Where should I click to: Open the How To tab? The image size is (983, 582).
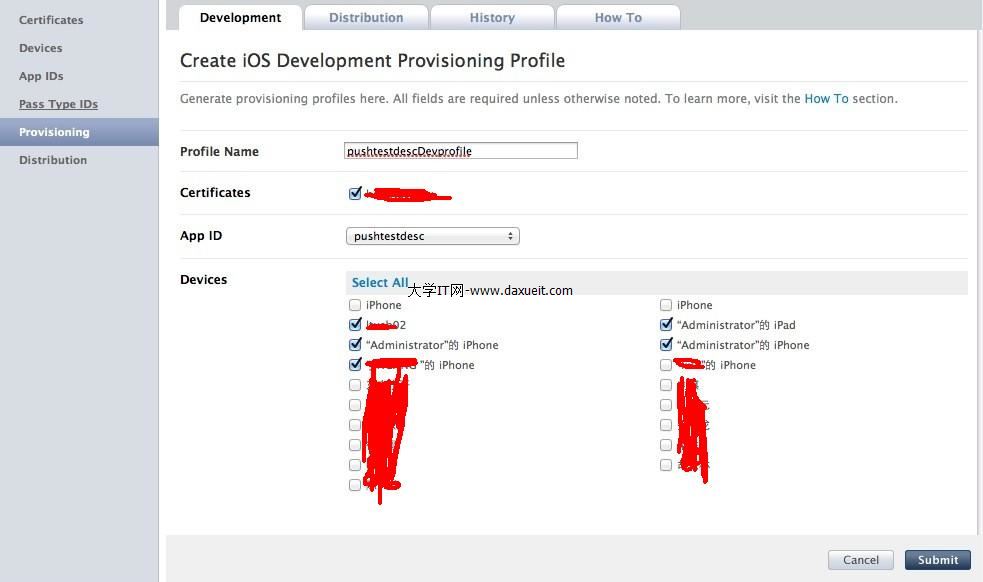tap(618, 17)
